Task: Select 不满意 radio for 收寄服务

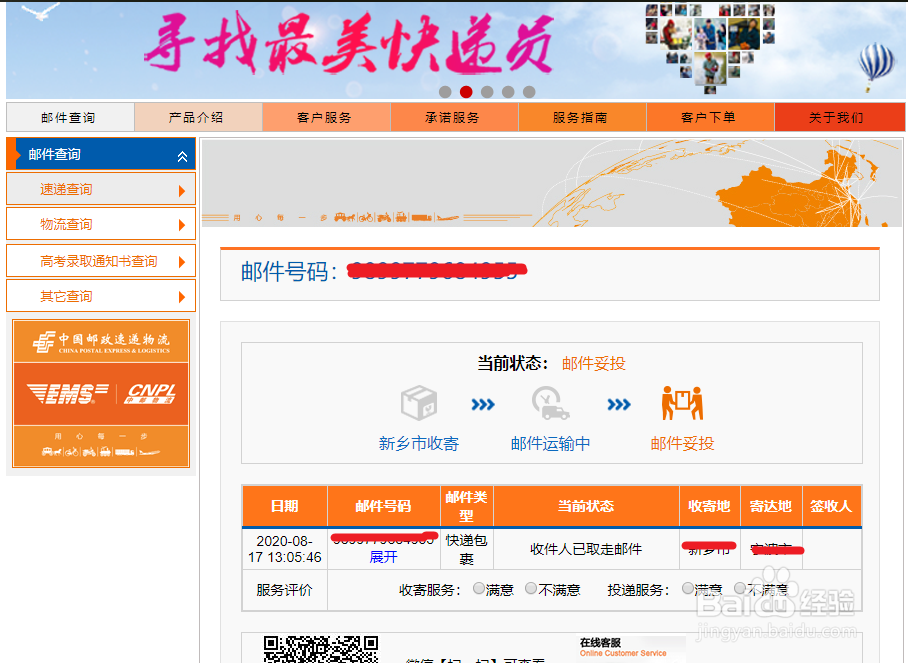Action: pyautogui.click(x=531, y=588)
